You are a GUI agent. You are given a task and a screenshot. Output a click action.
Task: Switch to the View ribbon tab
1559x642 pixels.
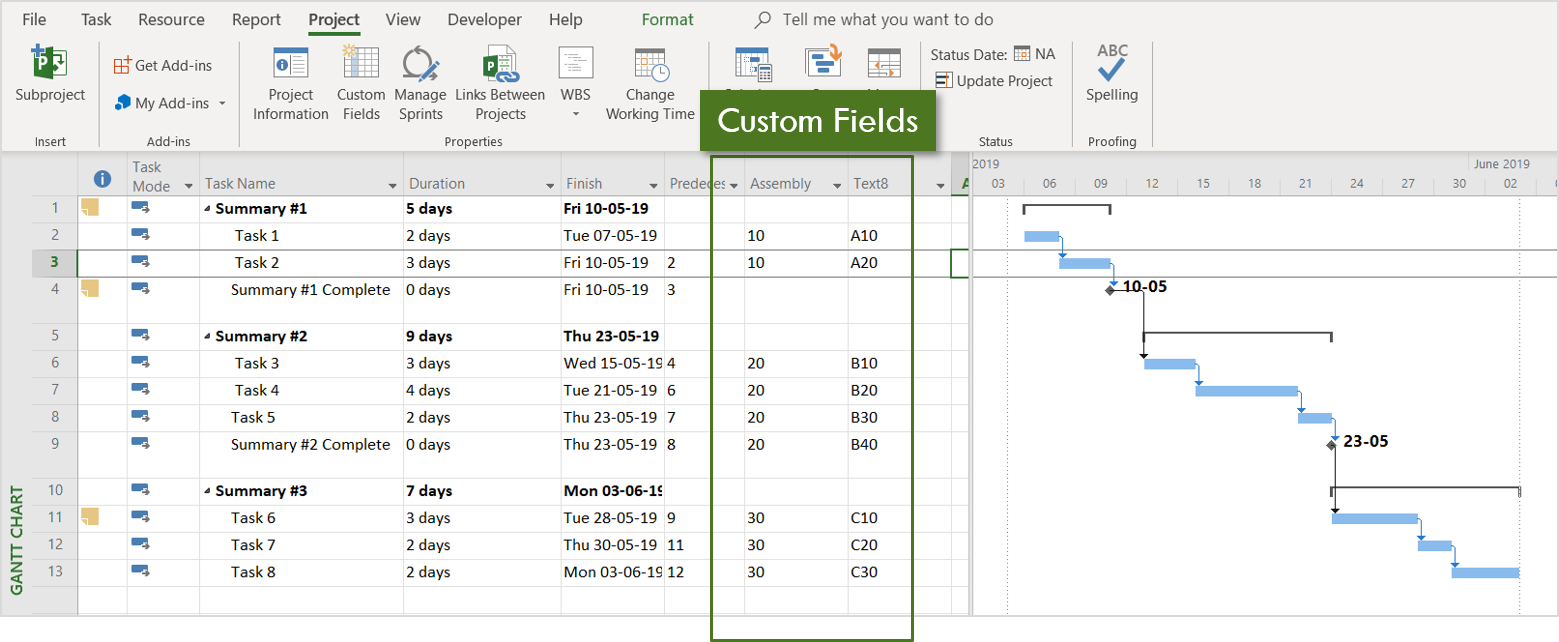[403, 19]
